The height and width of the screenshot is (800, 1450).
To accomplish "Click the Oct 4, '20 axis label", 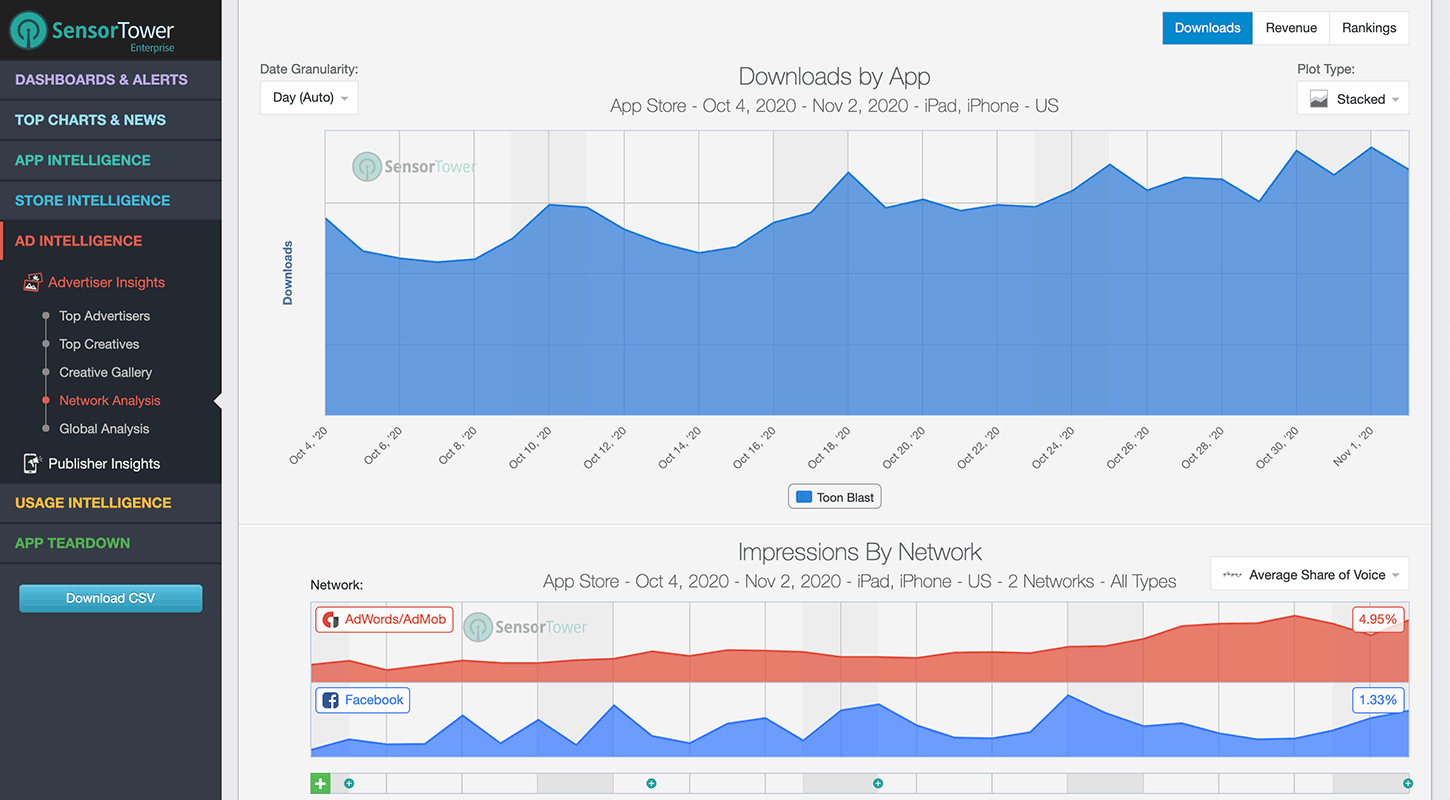I will click(x=308, y=447).
